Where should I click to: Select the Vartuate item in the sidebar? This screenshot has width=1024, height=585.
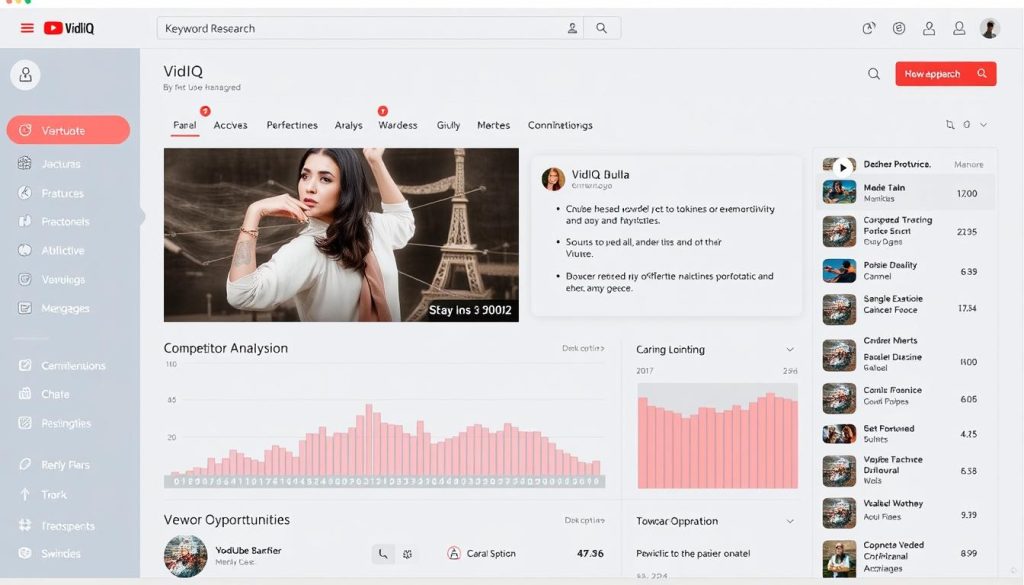coord(68,130)
